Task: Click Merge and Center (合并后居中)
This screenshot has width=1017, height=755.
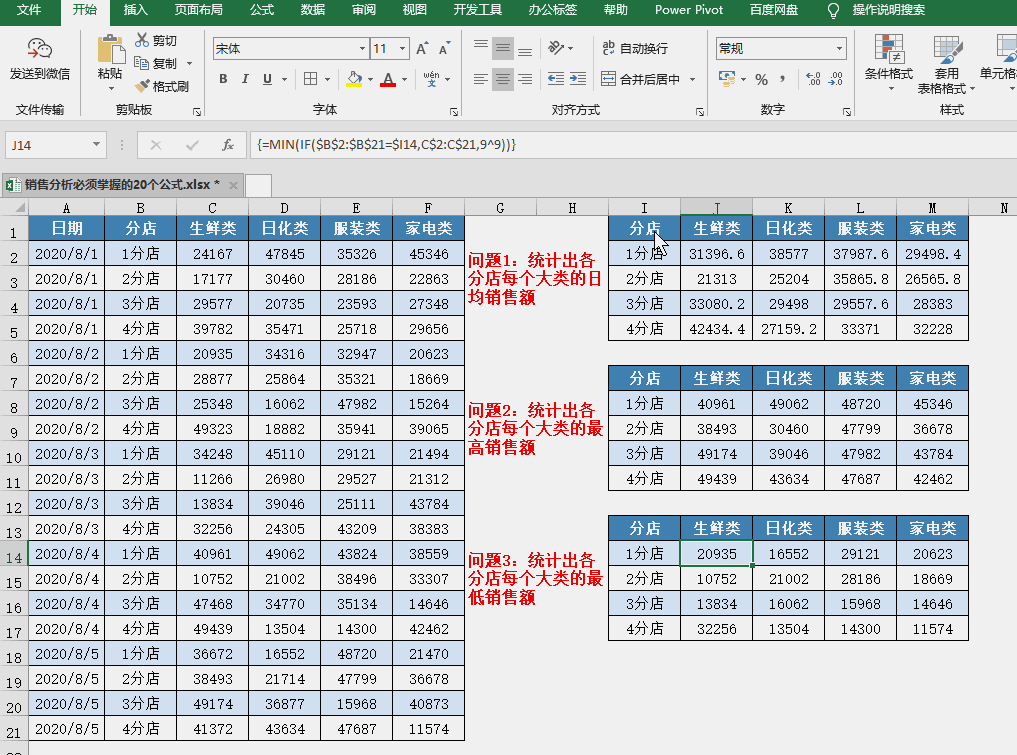Action: (640, 79)
